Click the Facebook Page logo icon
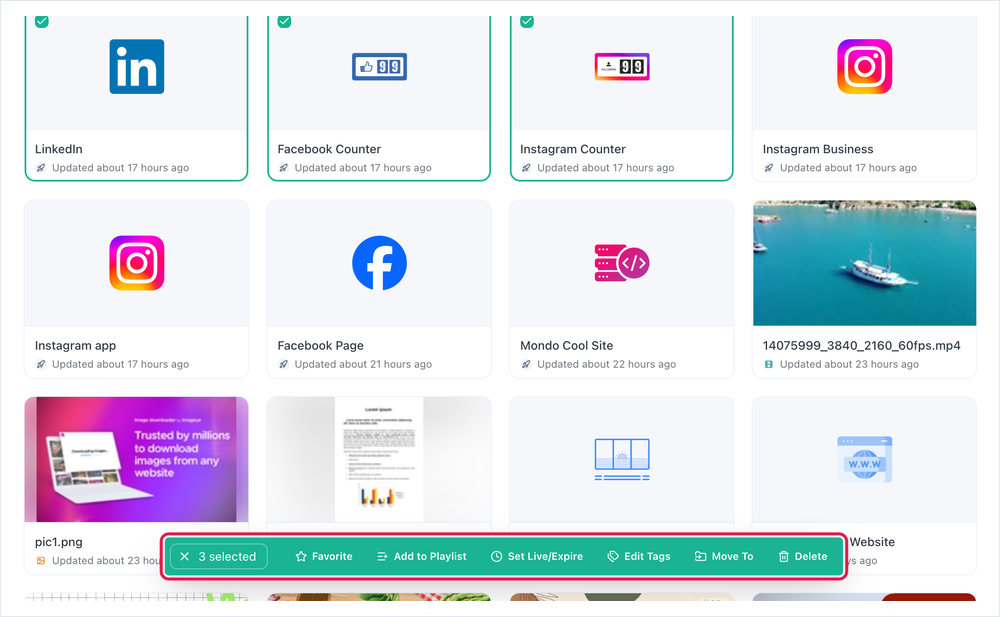The width and height of the screenshot is (1000, 617). 379,263
